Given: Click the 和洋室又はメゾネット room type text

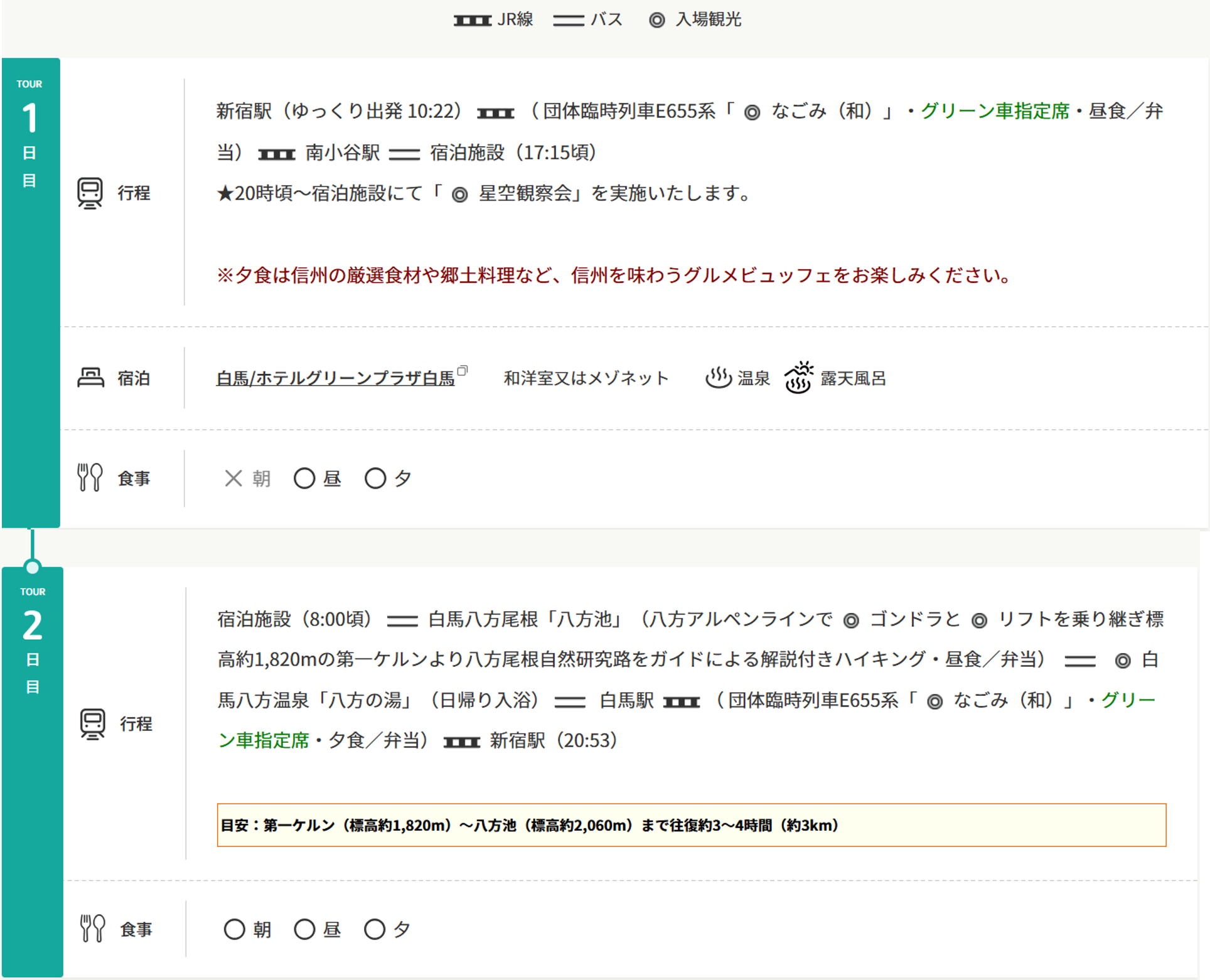Looking at the screenshot, I should point(586,378).
